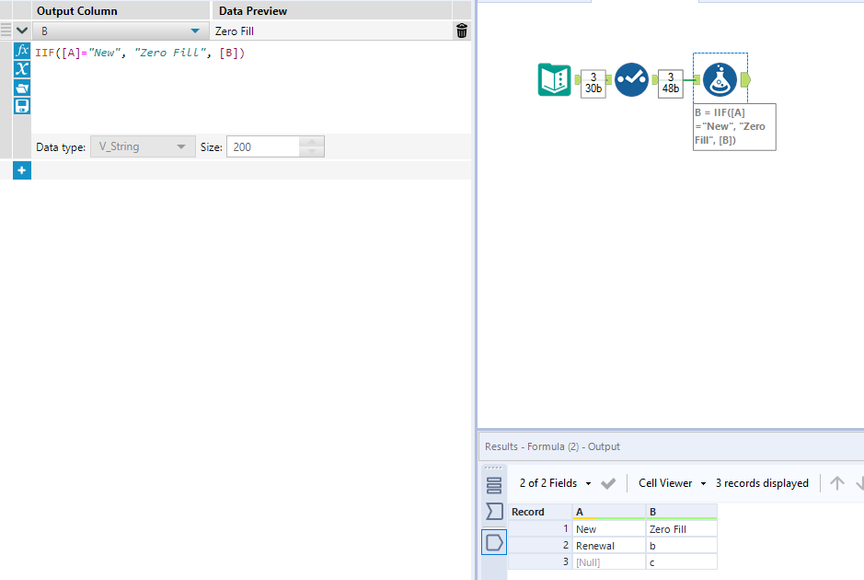
Task: Select the output anchor results view icon
Action: pos(494,543)
